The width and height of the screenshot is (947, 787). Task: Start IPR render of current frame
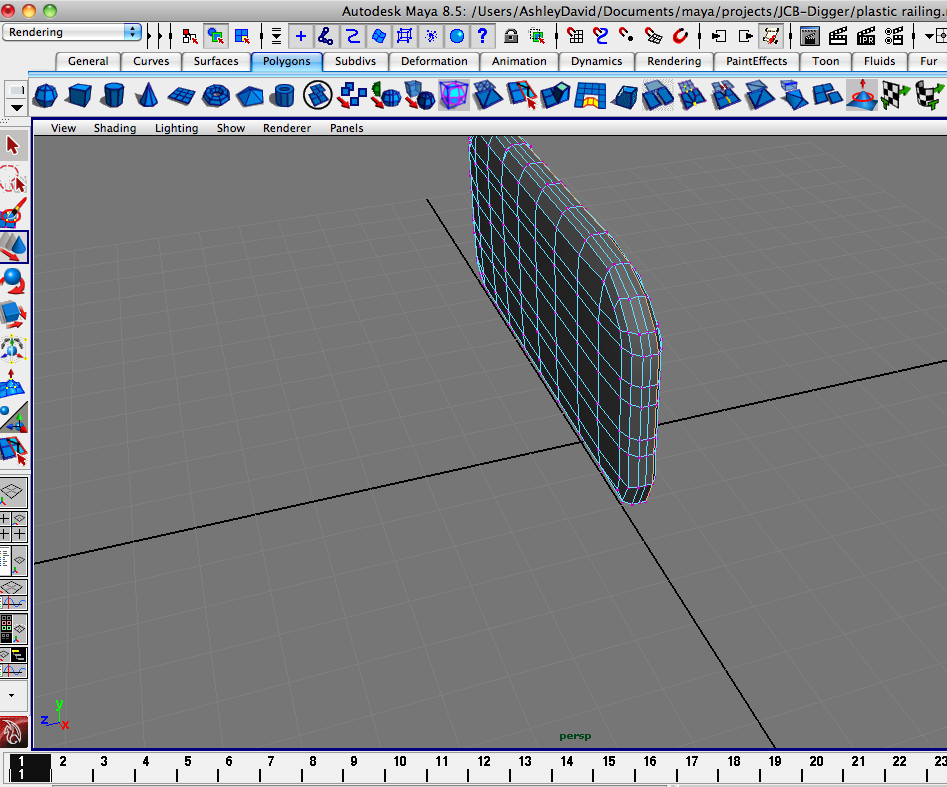865,36
